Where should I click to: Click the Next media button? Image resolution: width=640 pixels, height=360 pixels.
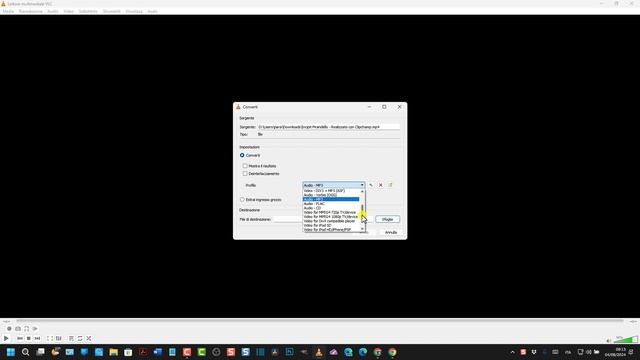(37, 338)
